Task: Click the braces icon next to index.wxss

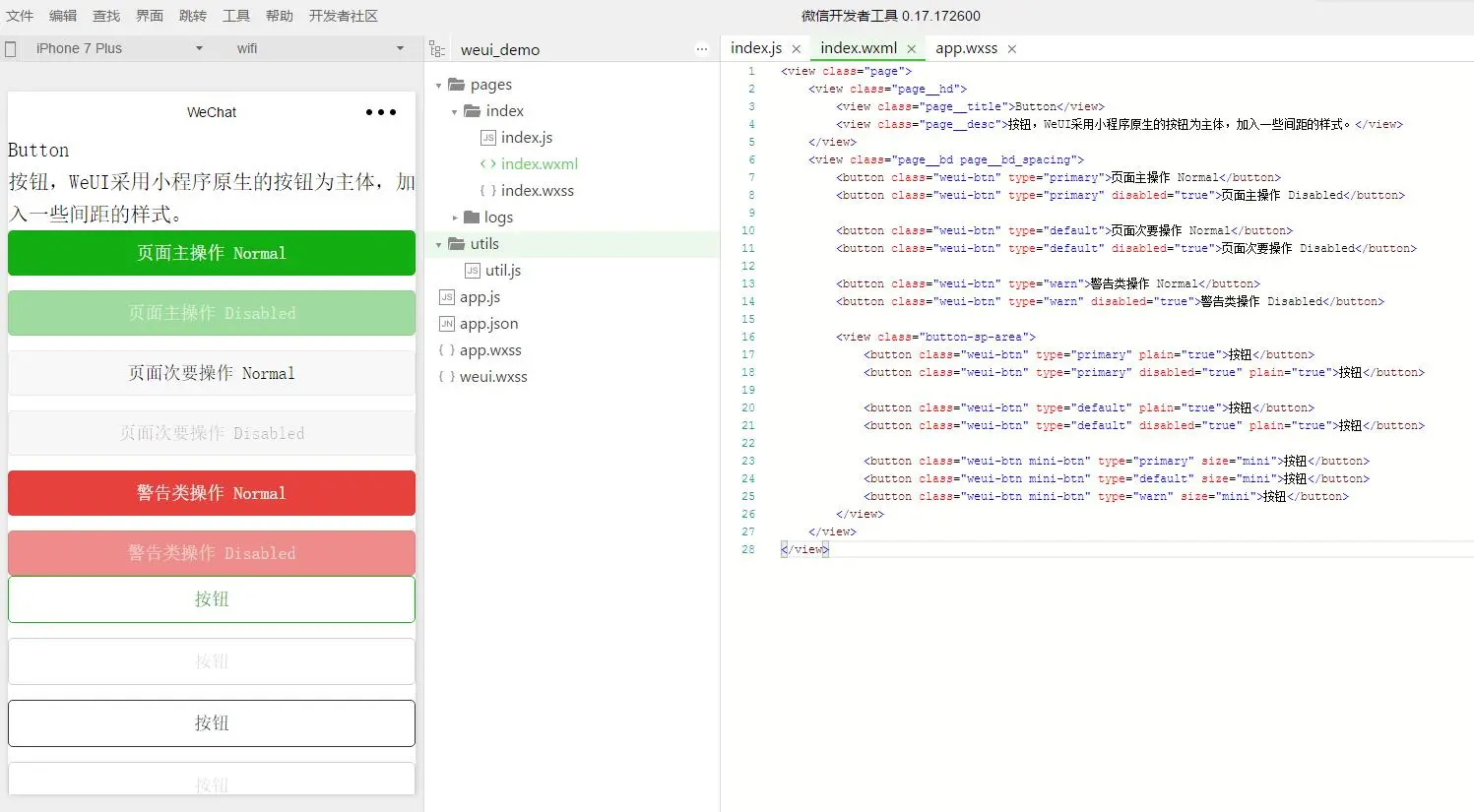Action: pyautogui.click(x=487, y=191)
